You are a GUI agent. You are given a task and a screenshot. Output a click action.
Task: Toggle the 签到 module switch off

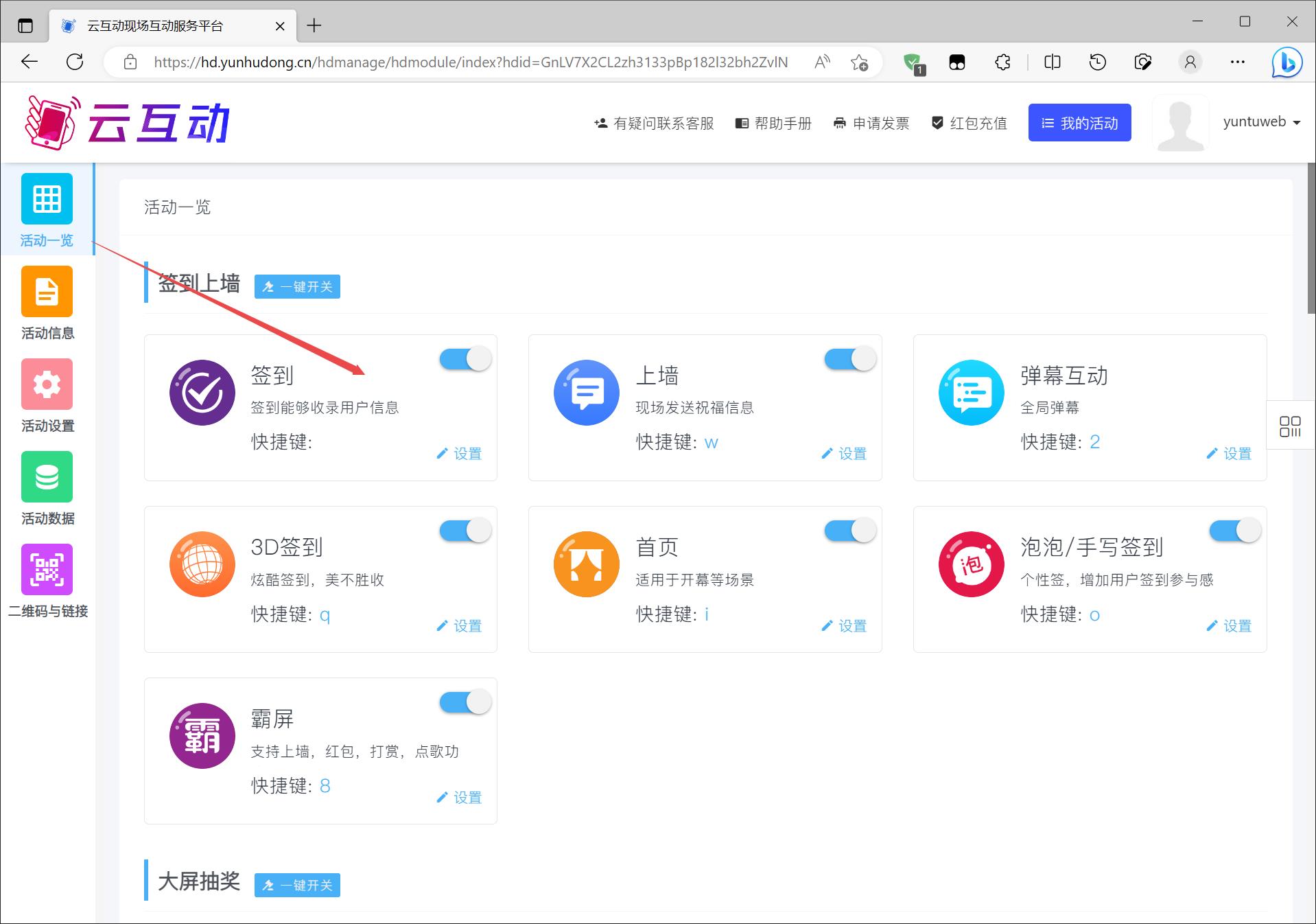(465, 359)
